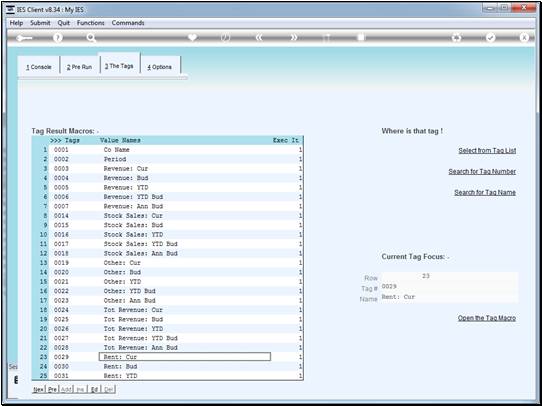Switch to the Pre Run tab
Image resolution: width=542 pixels, height=406 pixels.
coord(80,67)
